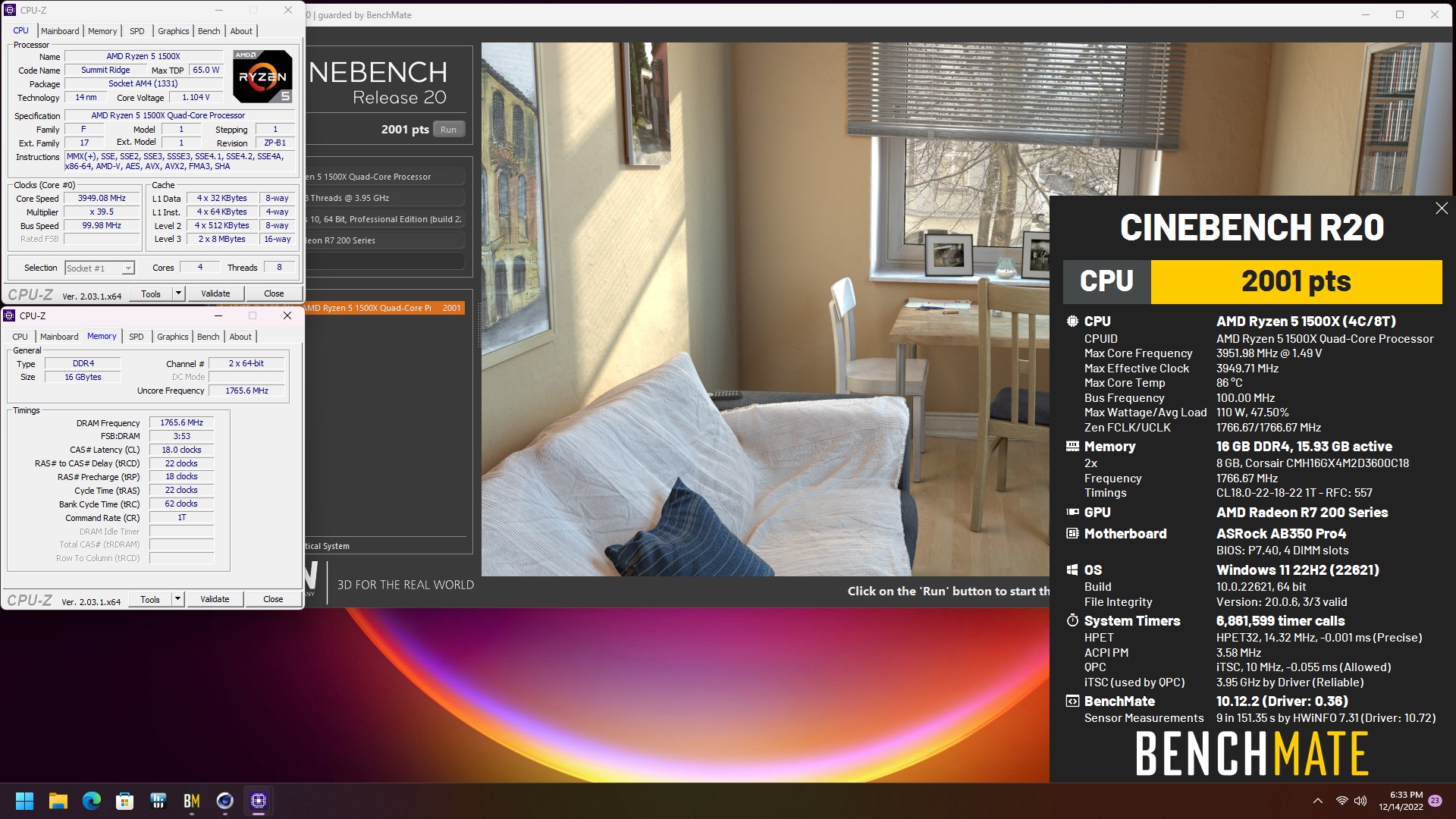The width and height of the screenshot is (1456, 819).
Task: Open Memory tab in top CPU-Z window
Action: tap(102, 31)
